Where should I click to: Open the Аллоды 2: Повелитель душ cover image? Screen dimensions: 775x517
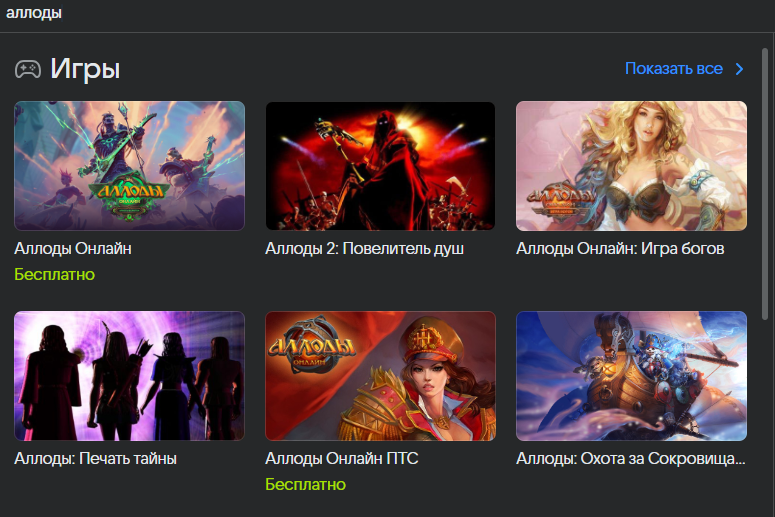pos(380,166)
